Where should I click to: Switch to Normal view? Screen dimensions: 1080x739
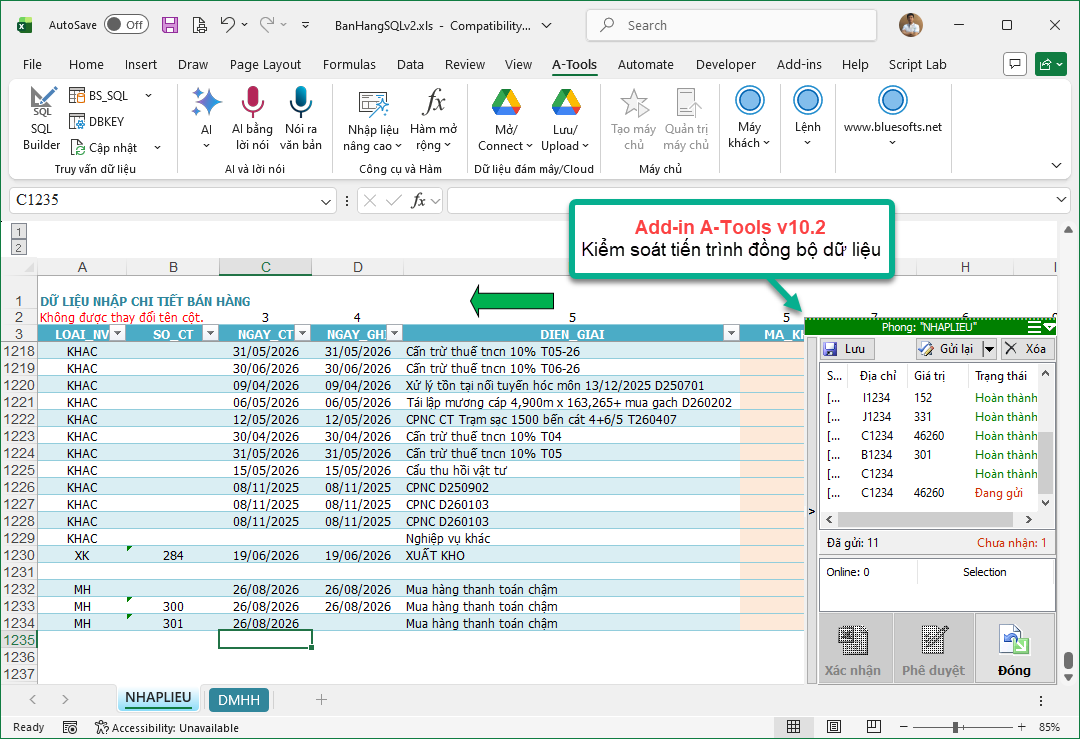pyautogui.click(x=793, y=727)
